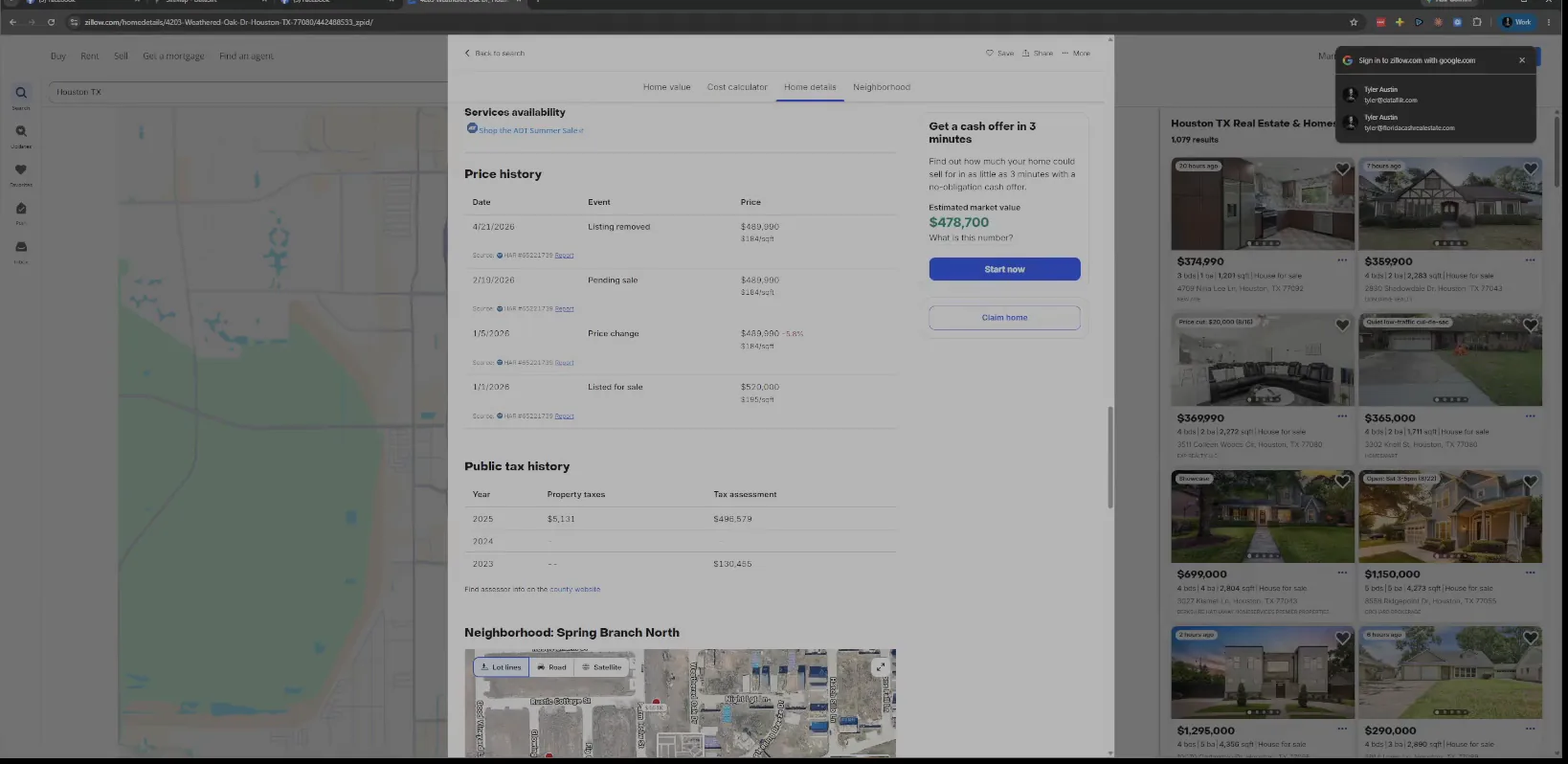Go back to search results
This screenshot has width=1568, height=764.
495,54
